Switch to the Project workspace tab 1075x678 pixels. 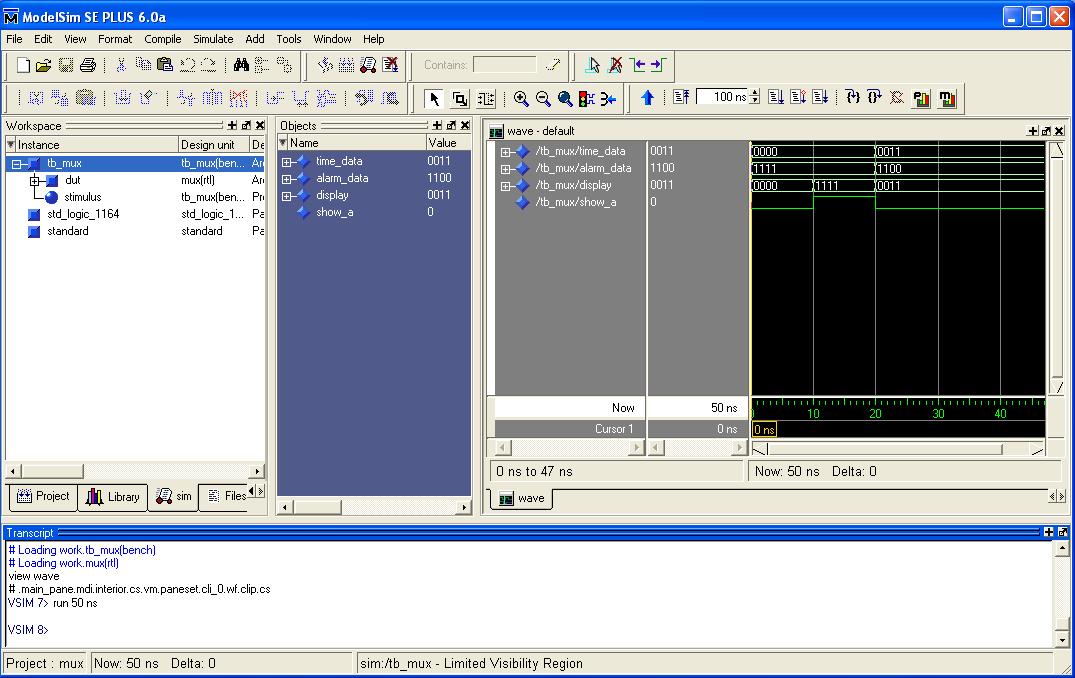(43, 496)
